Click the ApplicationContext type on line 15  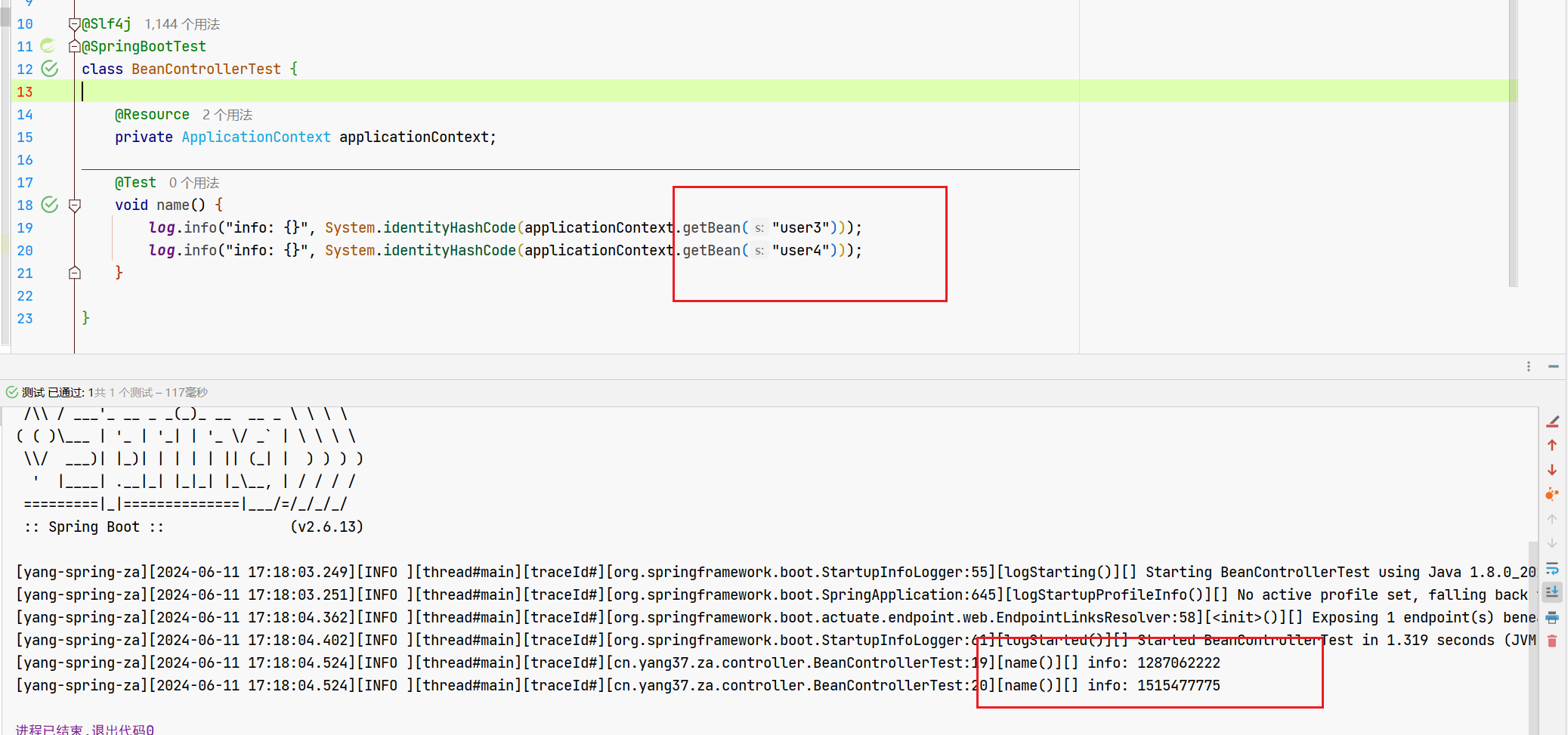[x=256, y=137]
